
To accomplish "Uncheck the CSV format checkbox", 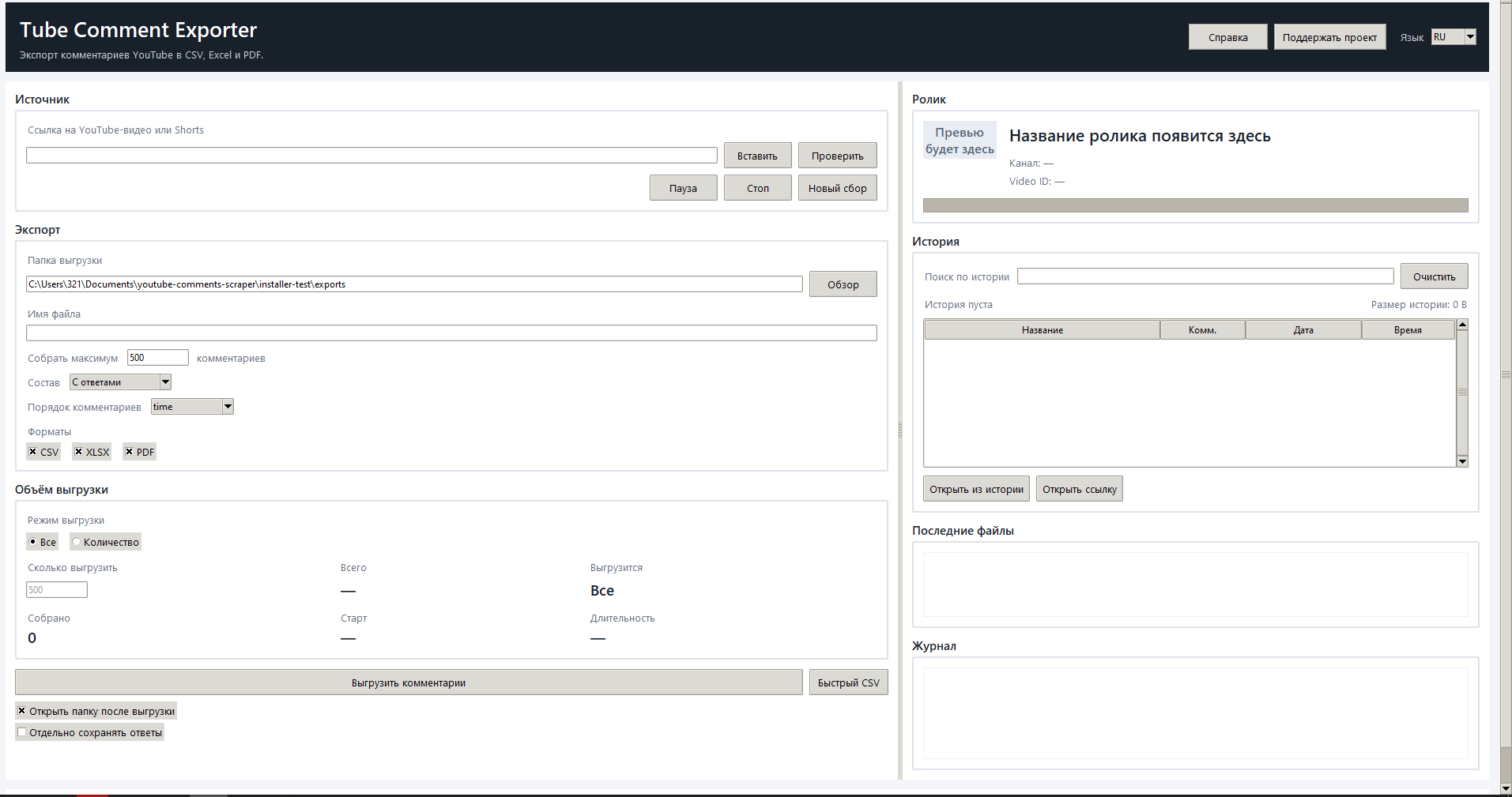I will (33, 452).
